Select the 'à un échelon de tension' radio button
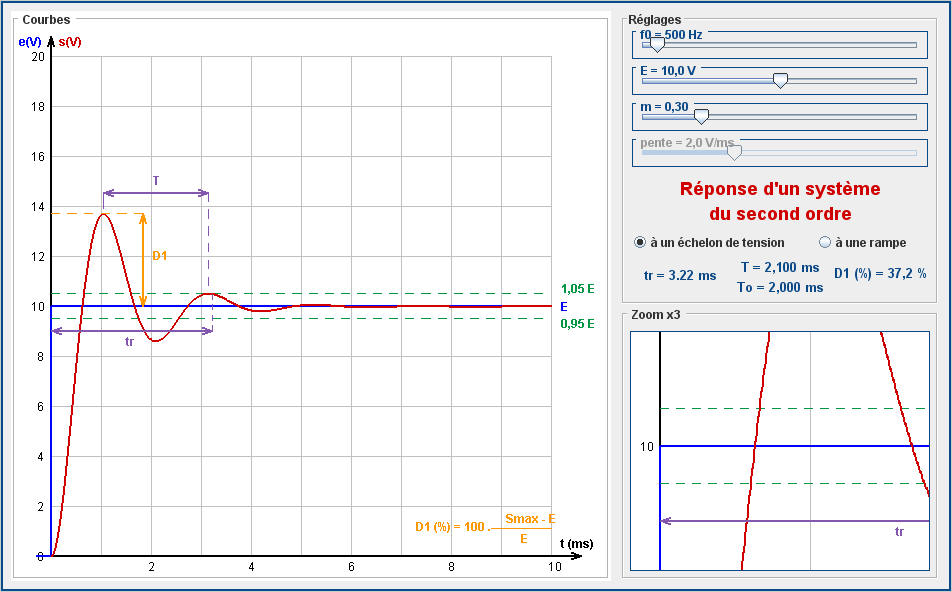The height and width of the screenshot is (592, 952). point(640,242)
